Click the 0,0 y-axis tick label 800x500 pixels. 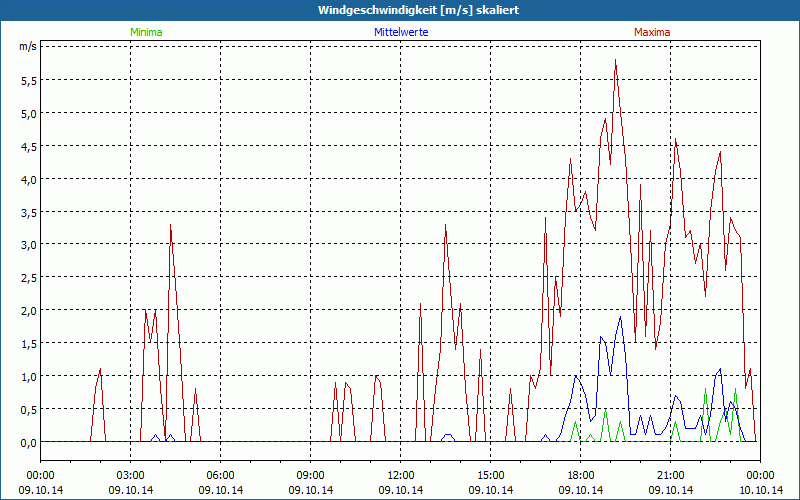coord(28,442)
